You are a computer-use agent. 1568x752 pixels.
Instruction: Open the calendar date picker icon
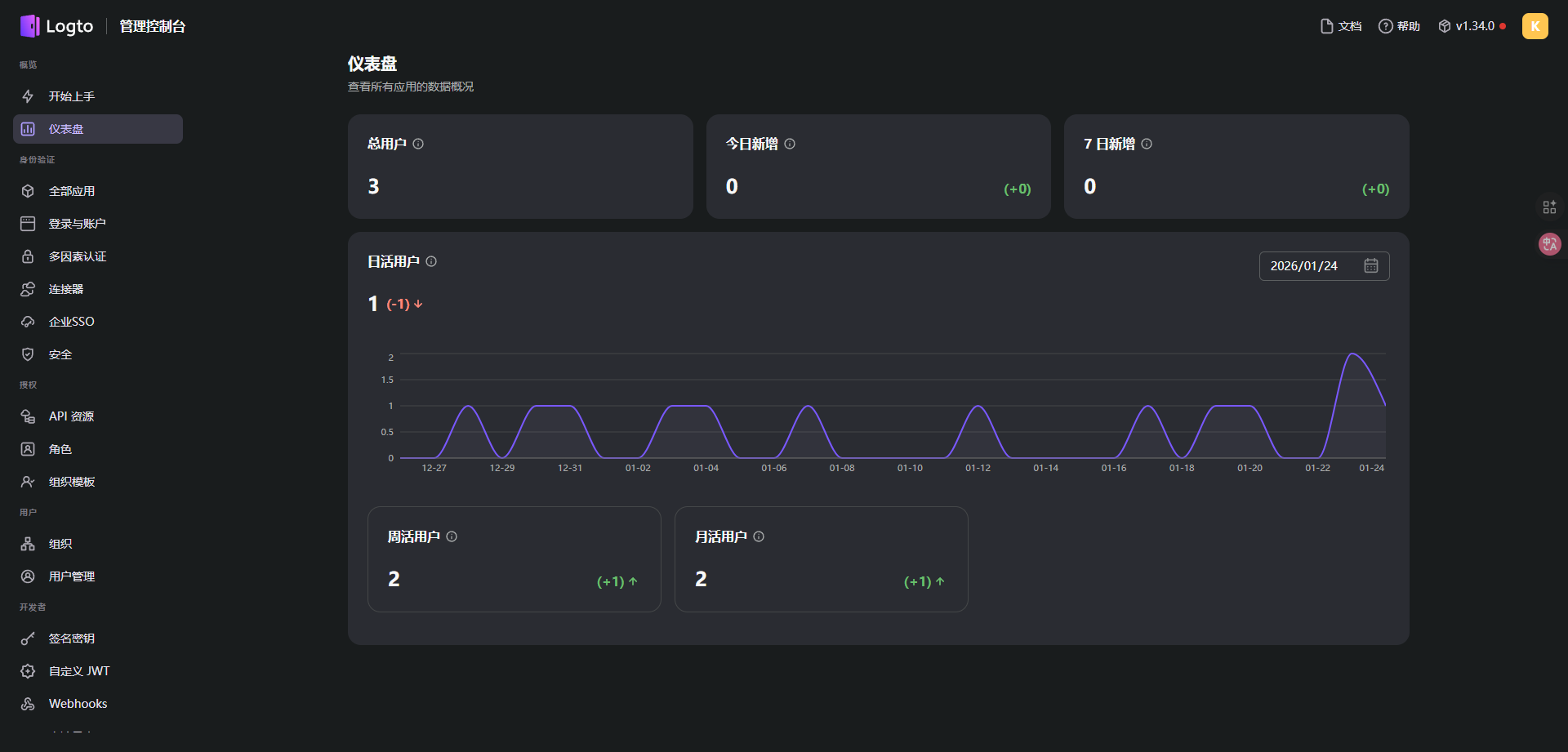pyautogui.click(x=1371, y=266)
